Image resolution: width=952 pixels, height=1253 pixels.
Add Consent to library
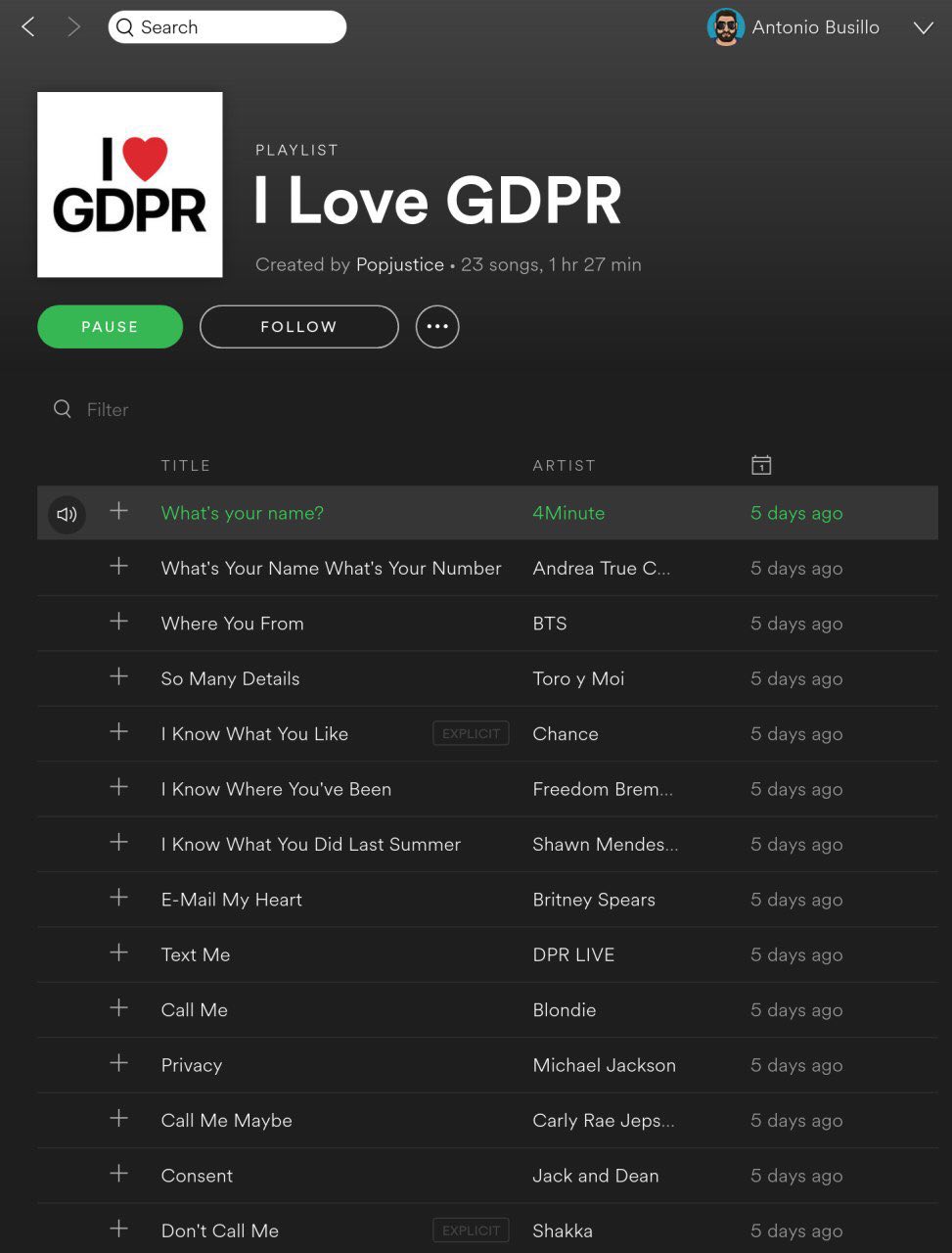click(x=118, y=1174)
